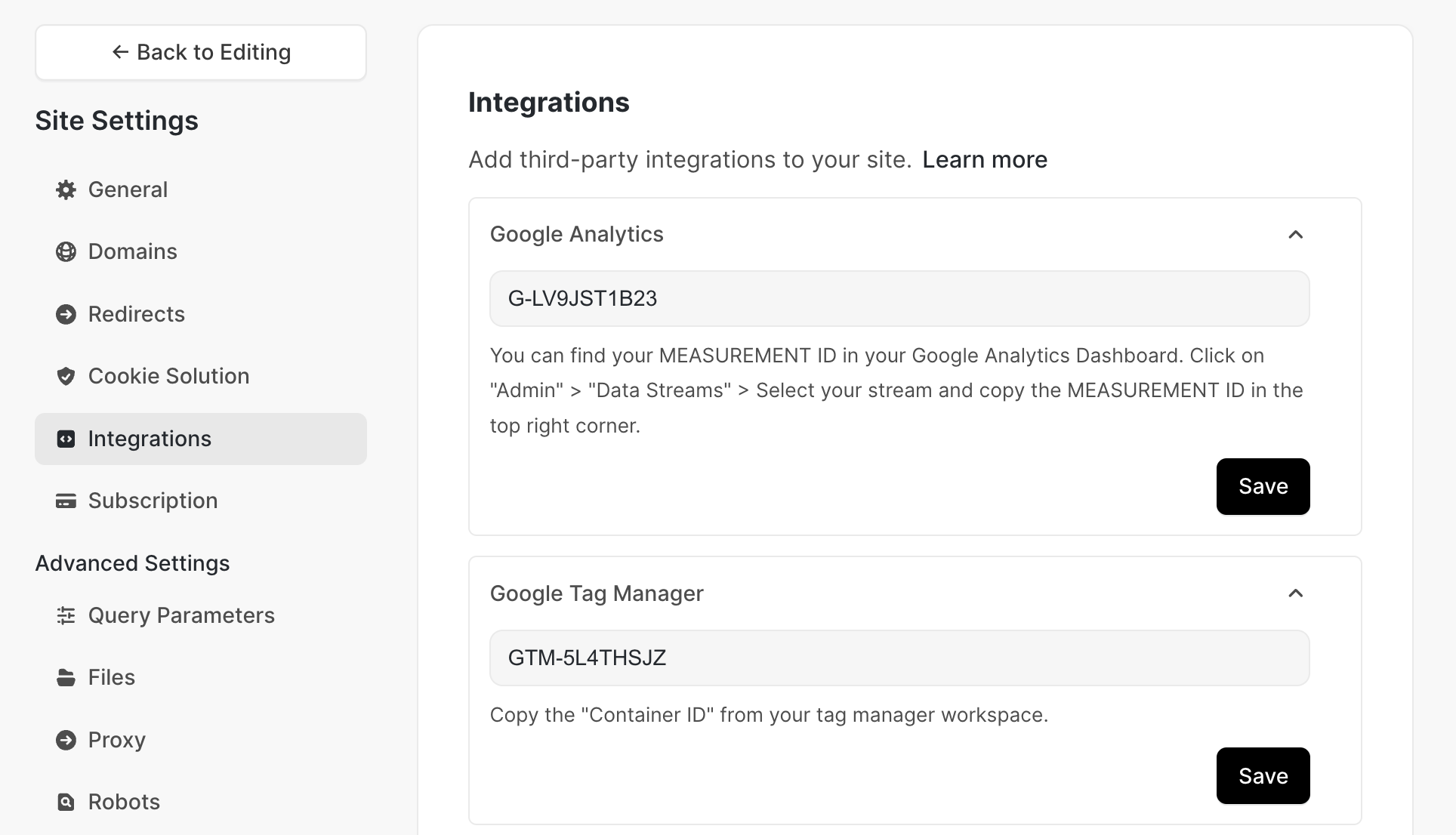
Task: Collapse the Google Analytics section
Action: [1295, 235]
